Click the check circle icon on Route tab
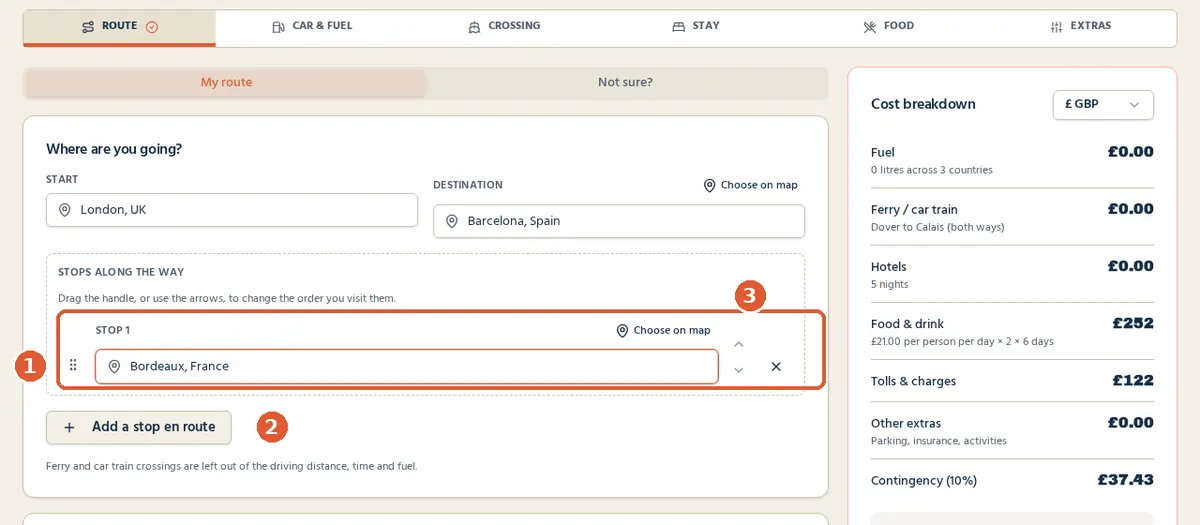Viewport: 1200px width, 525px height. click(x=152, y=27)
